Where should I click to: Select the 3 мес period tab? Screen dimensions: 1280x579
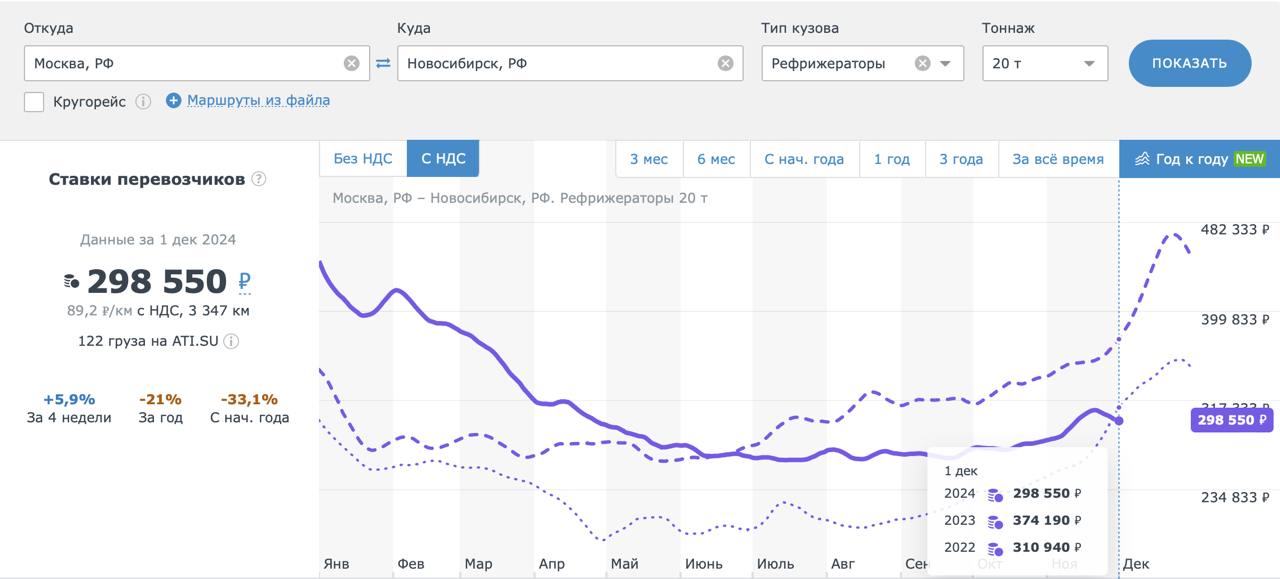tap(649, 159)
